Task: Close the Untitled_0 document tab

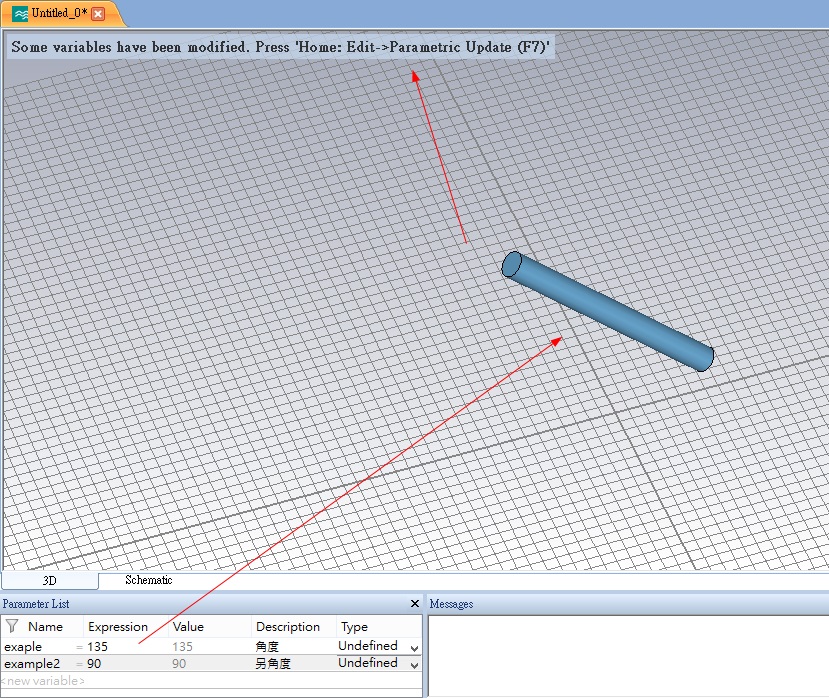Action: [98, 14]
